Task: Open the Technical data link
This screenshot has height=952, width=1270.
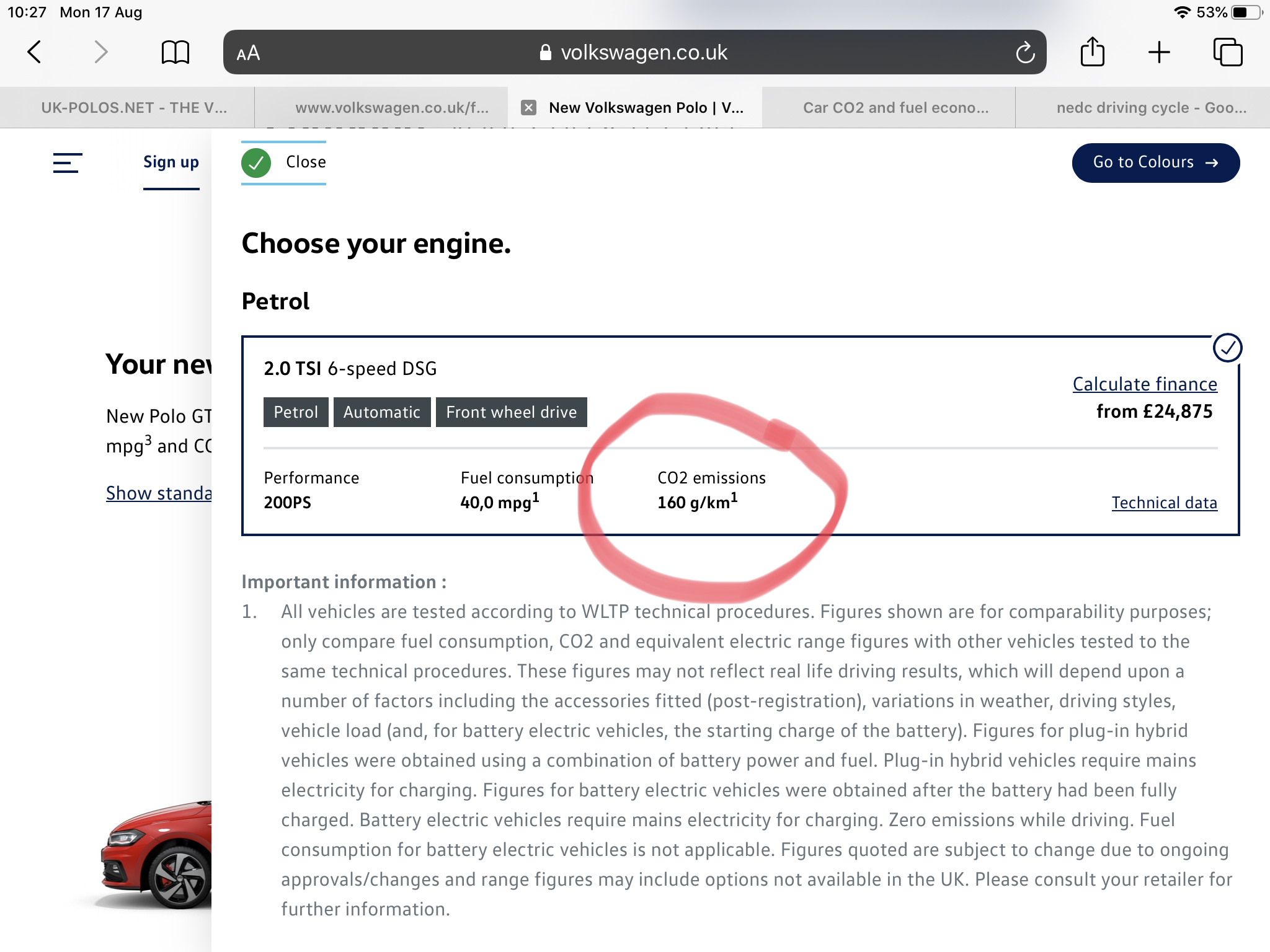Action: pyautogui.click(x=1164, y=503)
